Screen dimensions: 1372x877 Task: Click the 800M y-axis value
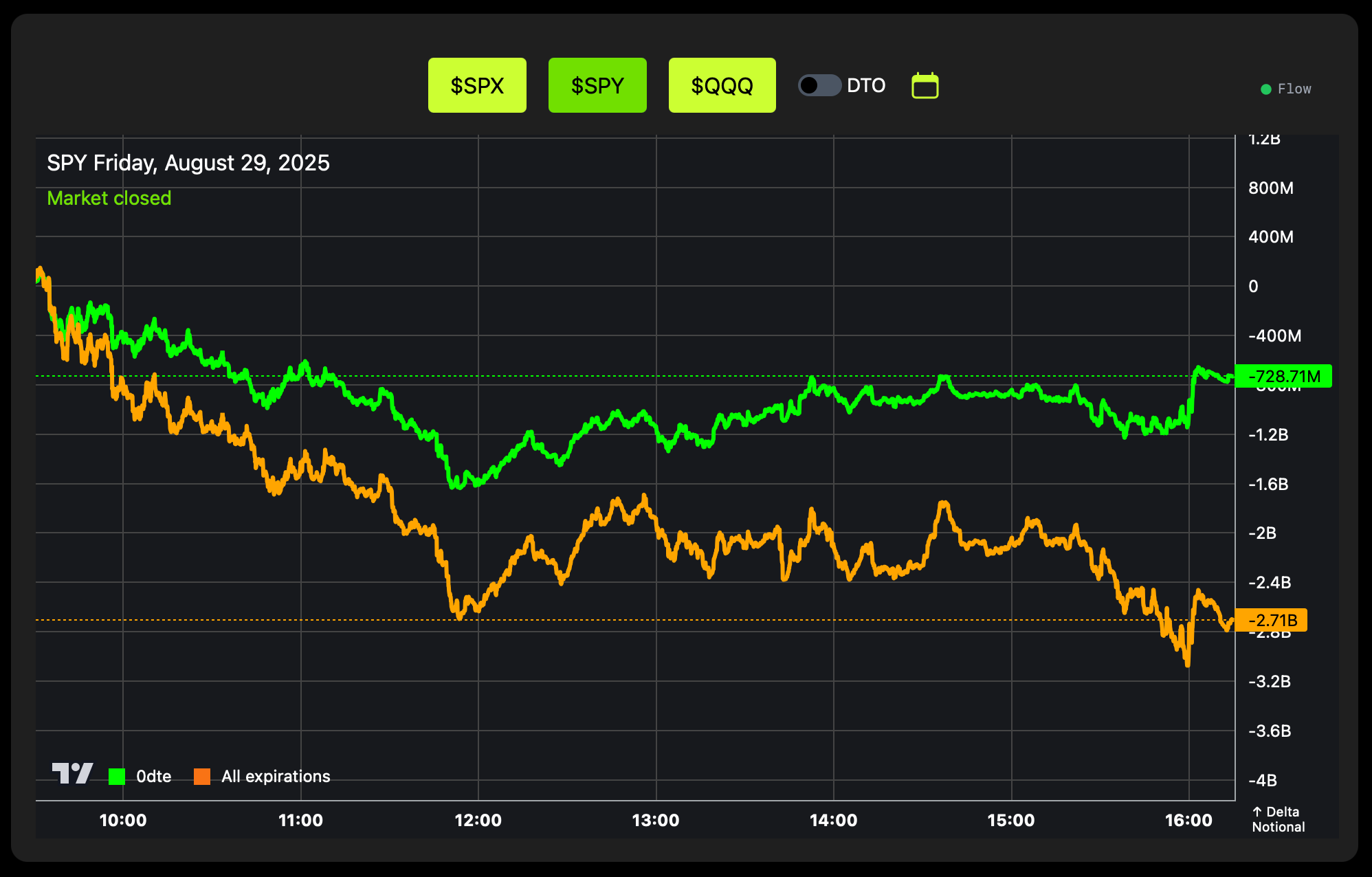point(1271,188)
